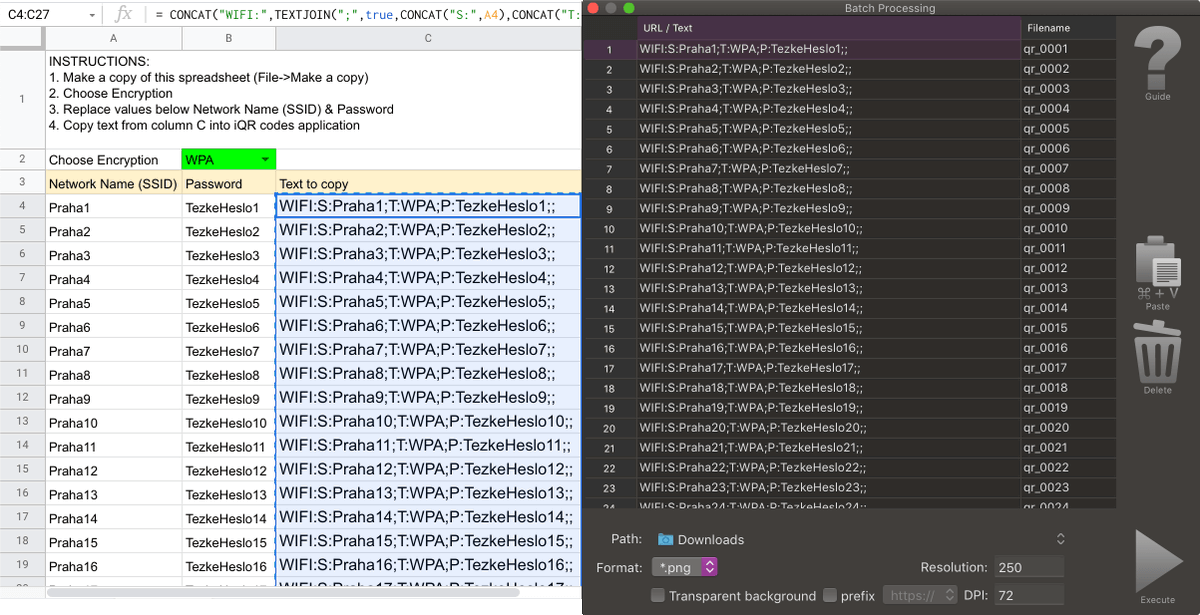Click the Praha10 cell in column A
The height and width of the screenshot is (615, 1200).
coord(113,422)
